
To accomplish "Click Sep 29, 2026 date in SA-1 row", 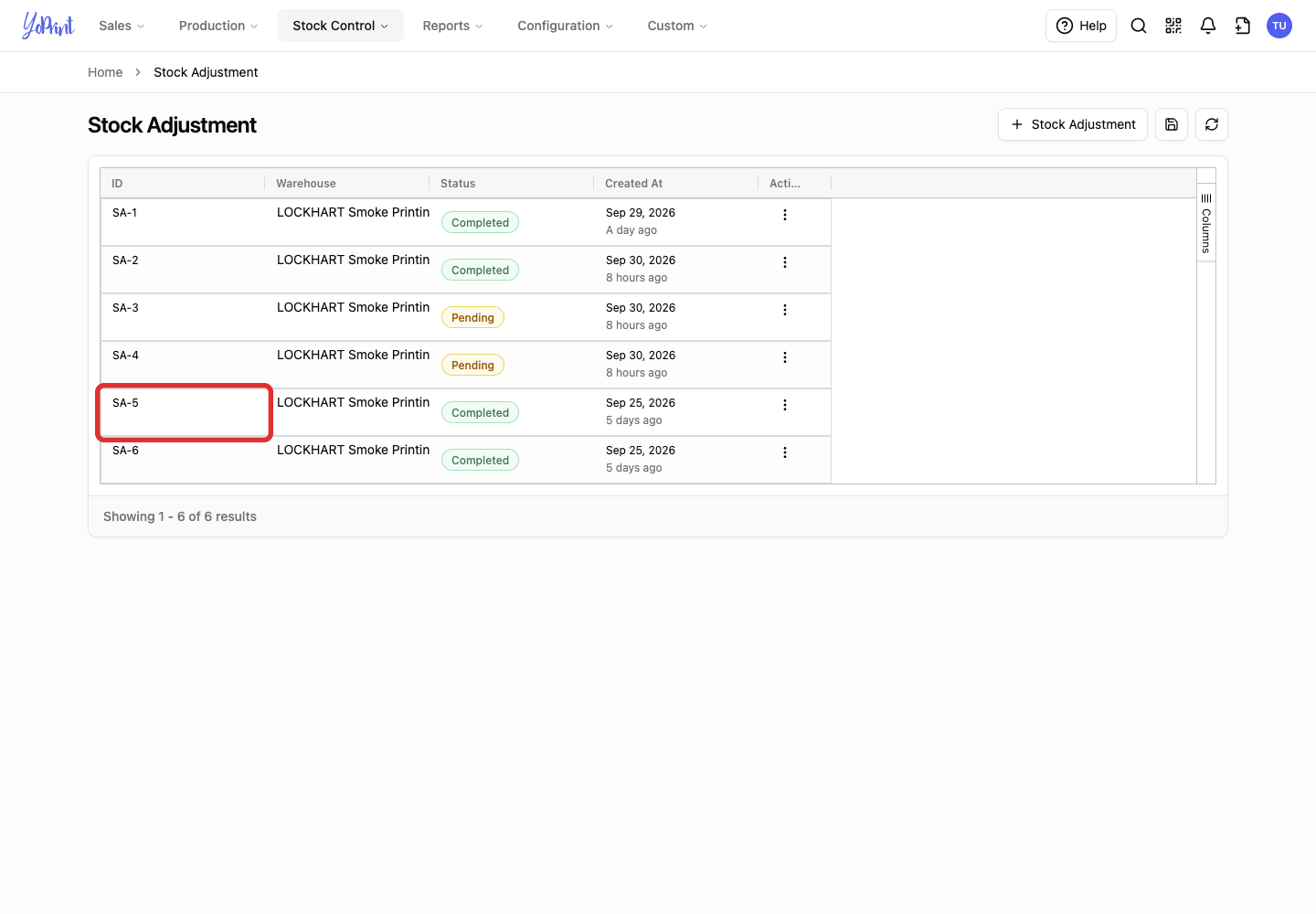I will click(x=641, y=213).
